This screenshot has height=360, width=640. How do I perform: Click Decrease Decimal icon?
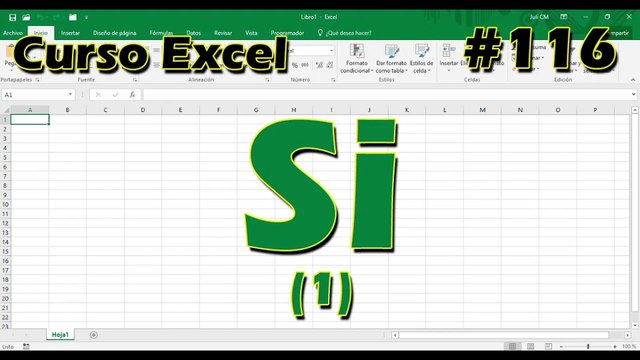pyautogui.click(x=329, y=65)
